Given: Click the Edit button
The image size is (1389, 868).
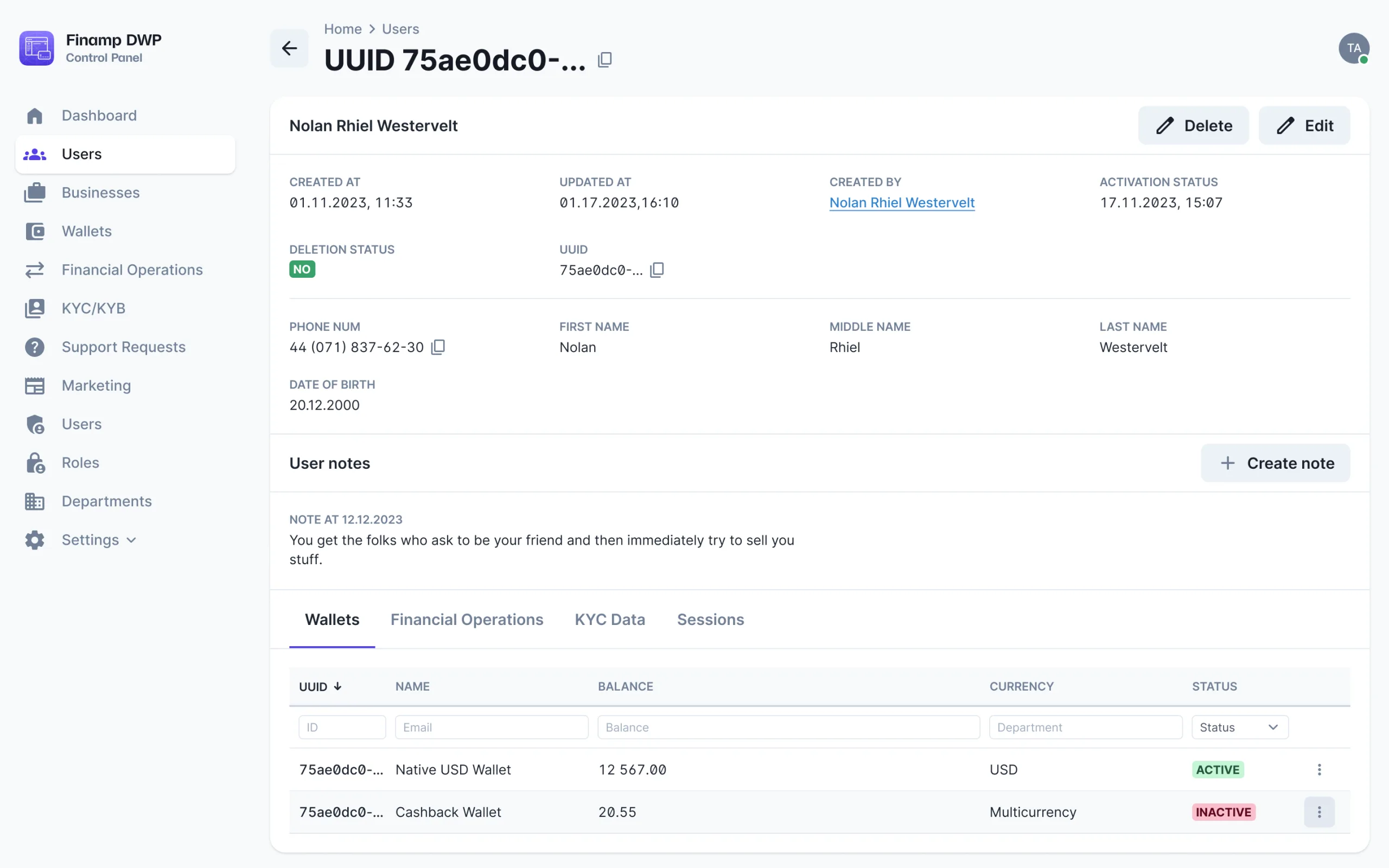Looking at the screenshot, I should click(1304, 125).
